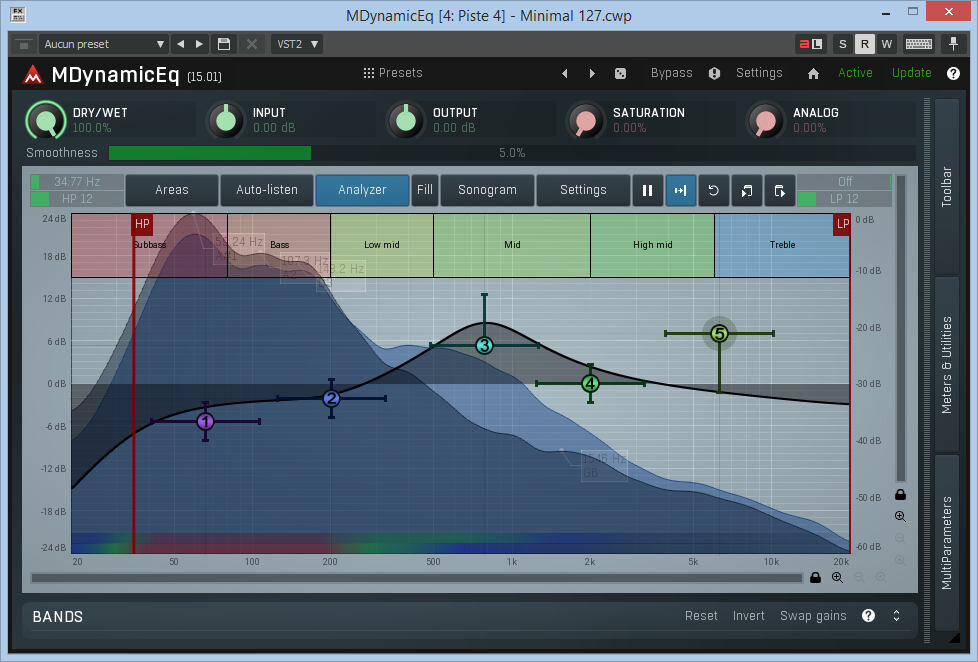Save preset with the floppy disk icon

pyautogui.click(x=224, y=44)
